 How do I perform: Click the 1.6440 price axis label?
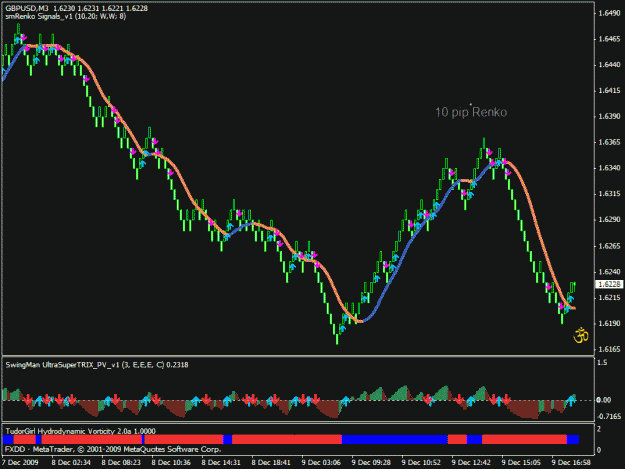(x=609, y=65)
